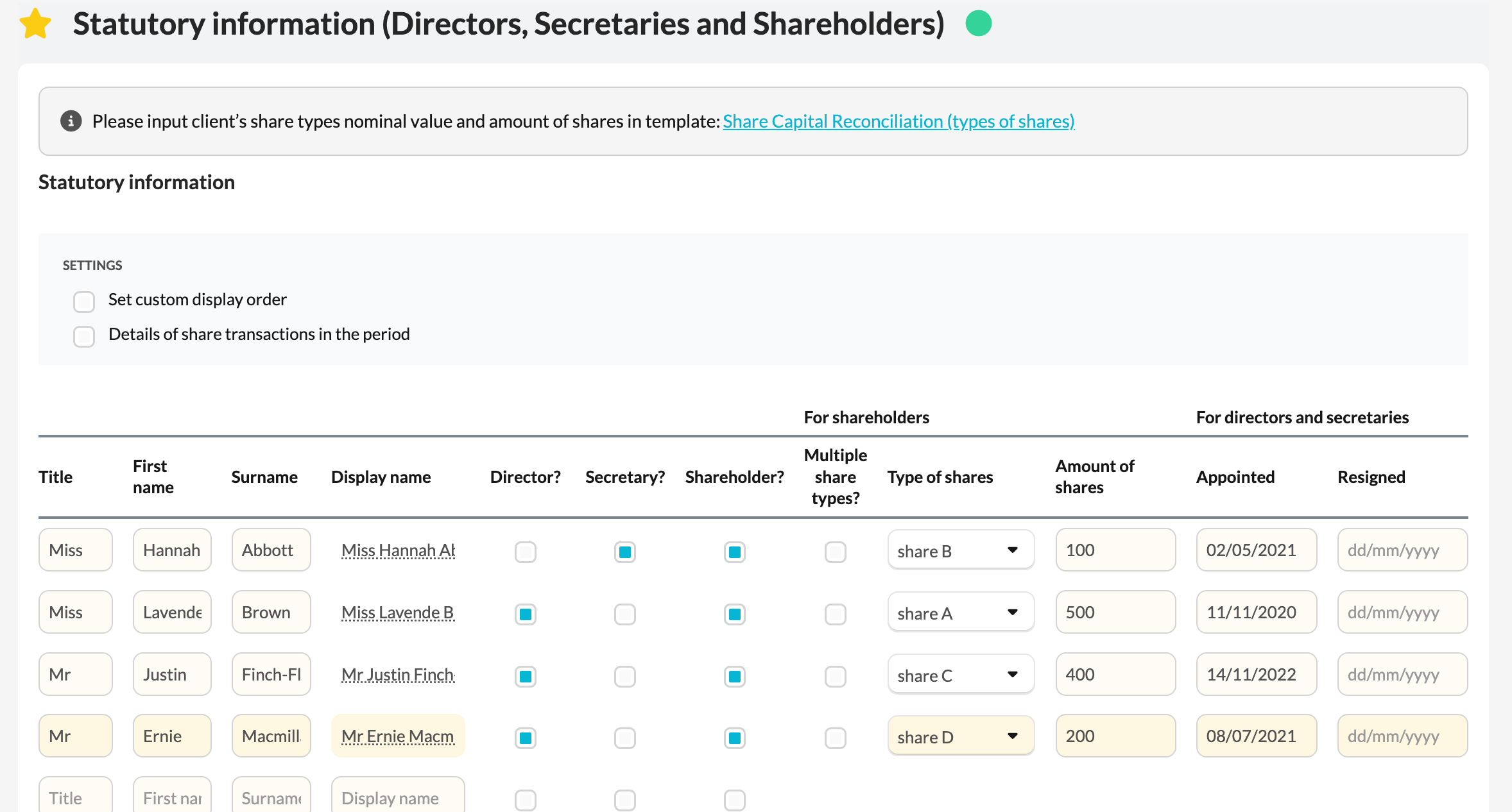Viewport: 1512px width, 812px height.
Task: Click Mr Ernie Macm display name
Action: coord(398,736)
